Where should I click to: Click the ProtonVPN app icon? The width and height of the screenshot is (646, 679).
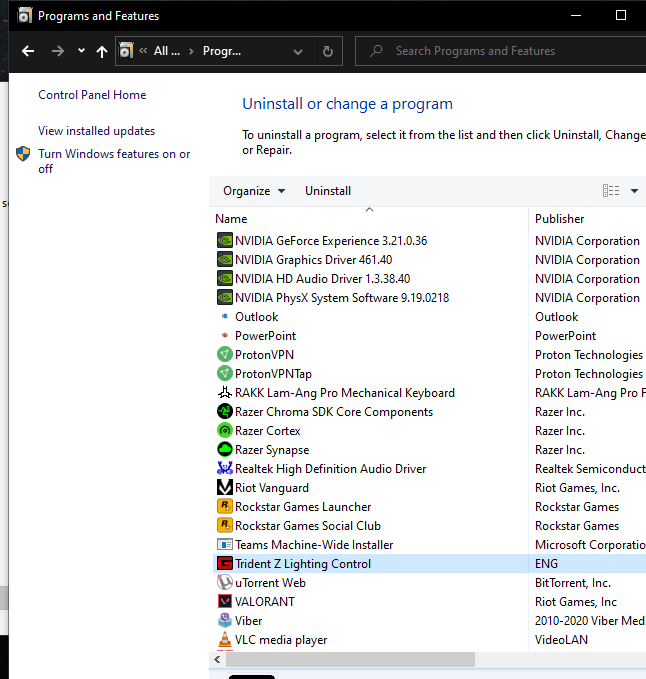pyautogui.click(x=225, y=354)
